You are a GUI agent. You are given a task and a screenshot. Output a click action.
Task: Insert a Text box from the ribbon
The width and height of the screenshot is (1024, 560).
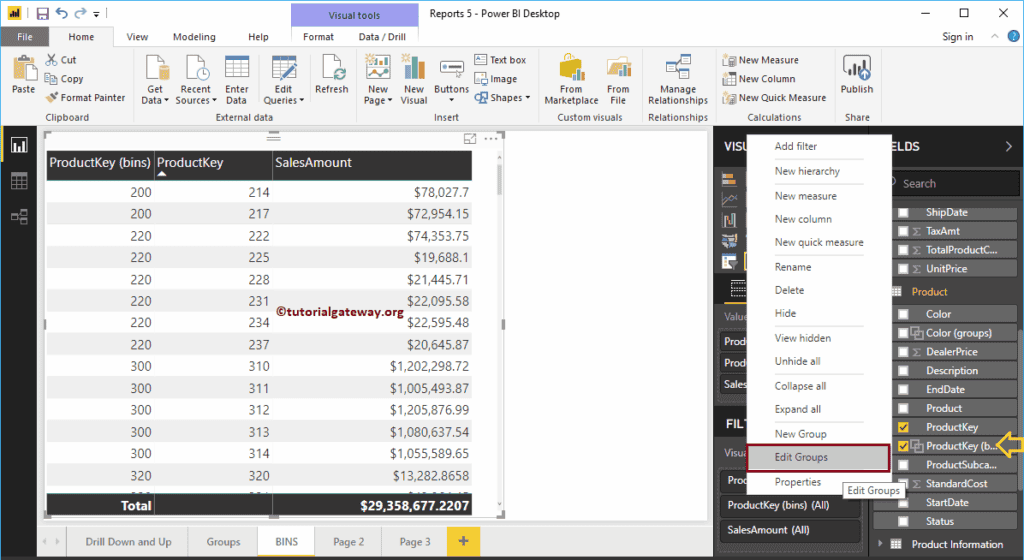click(500, 60)
